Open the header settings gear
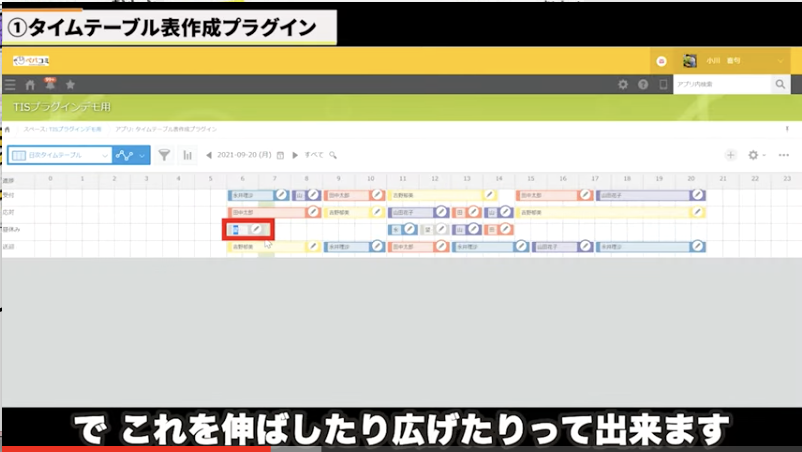This screenshot has height=452, width=802. (x=623, y=85)
